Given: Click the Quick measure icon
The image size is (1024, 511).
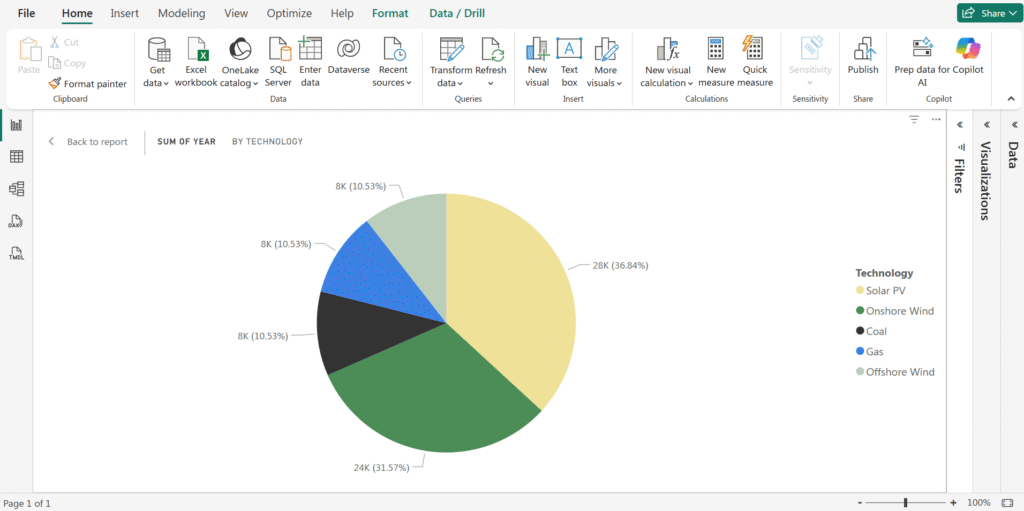Looking at the screenshot, I should [x=755, y=50].
